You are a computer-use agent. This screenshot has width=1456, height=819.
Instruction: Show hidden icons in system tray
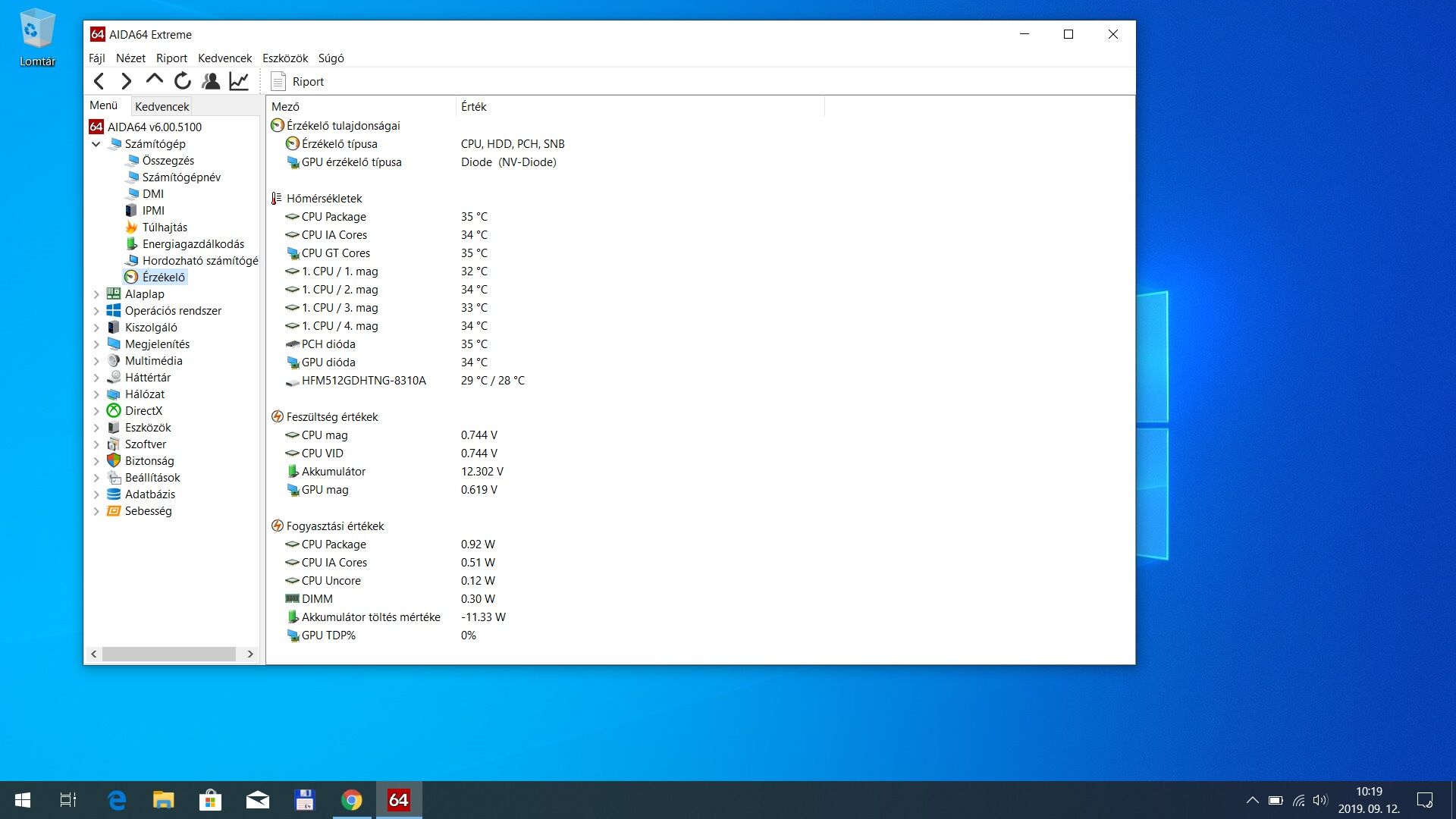[x=1253, y=800]
